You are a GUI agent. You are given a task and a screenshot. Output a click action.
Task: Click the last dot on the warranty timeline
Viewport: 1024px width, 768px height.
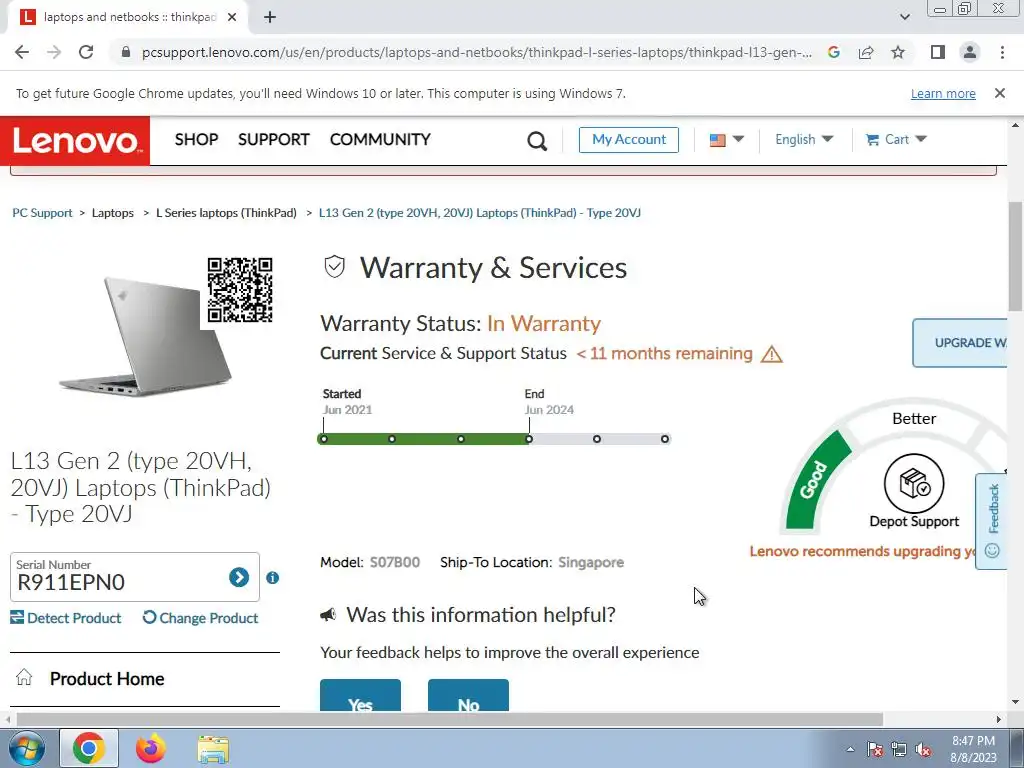click(665, 439)
